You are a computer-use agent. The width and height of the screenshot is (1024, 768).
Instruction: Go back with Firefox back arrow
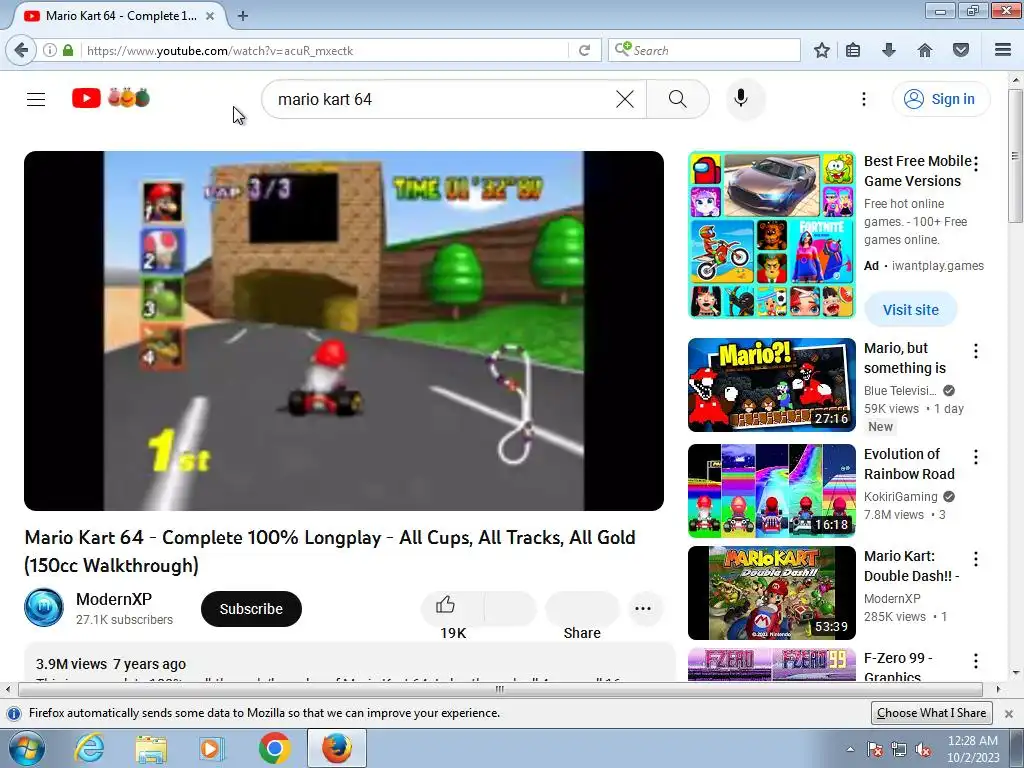click(21, 50)
